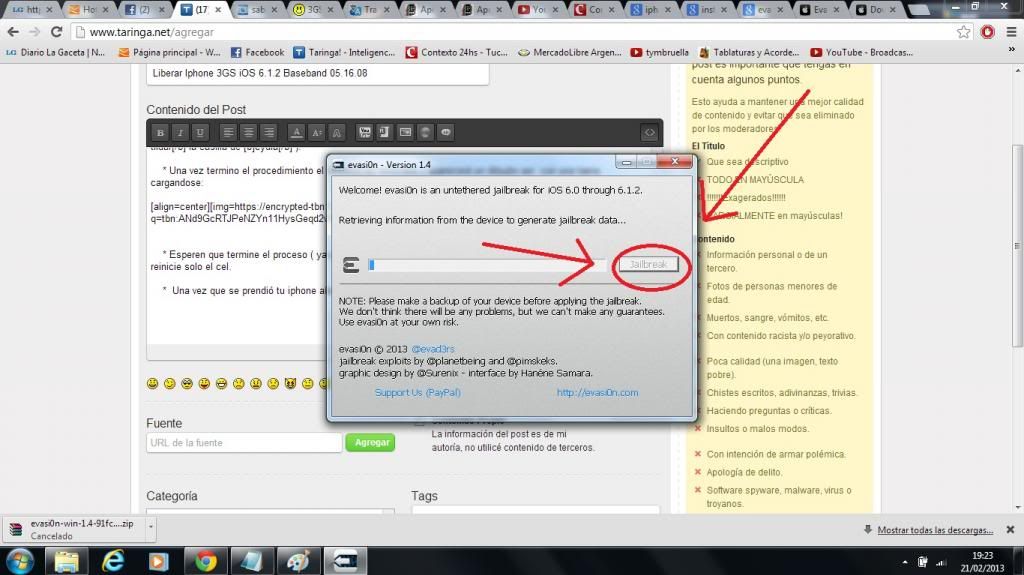The image size is (1024, 575).
Task: Switch to the YouTube tab
Action: click(537, 10)
